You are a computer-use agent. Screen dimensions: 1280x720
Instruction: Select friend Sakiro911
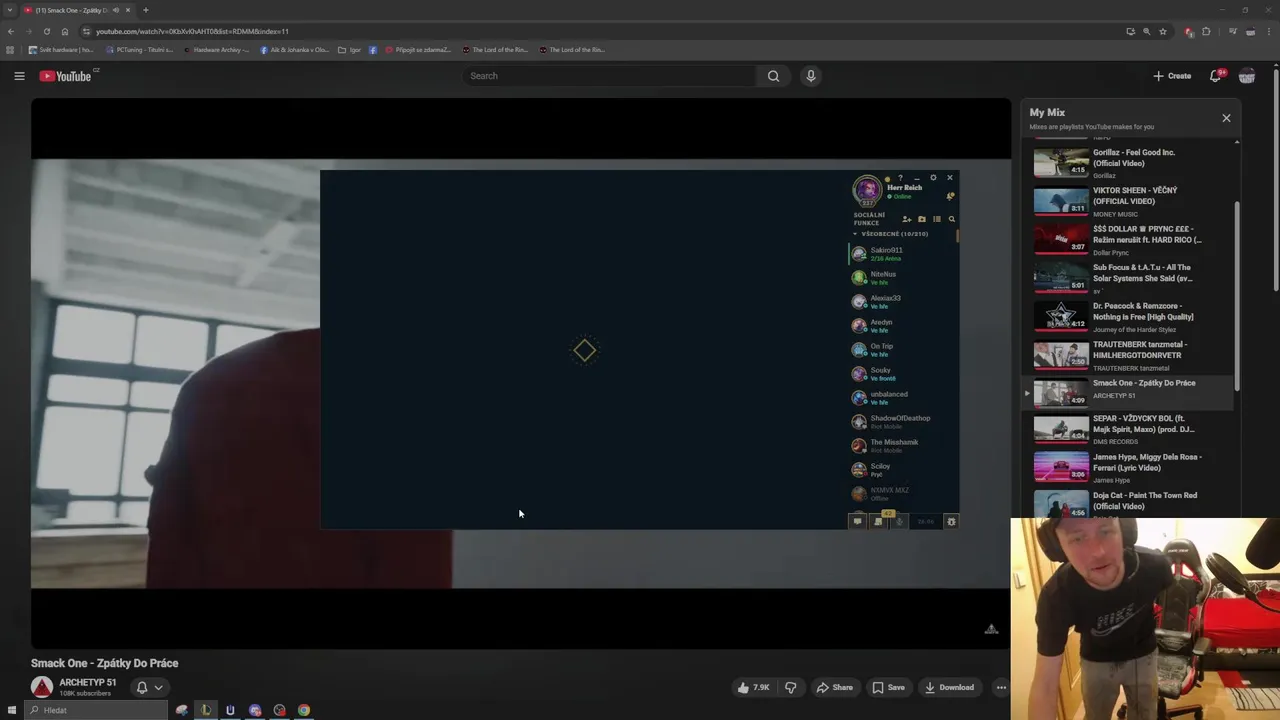tap(903, 254)
